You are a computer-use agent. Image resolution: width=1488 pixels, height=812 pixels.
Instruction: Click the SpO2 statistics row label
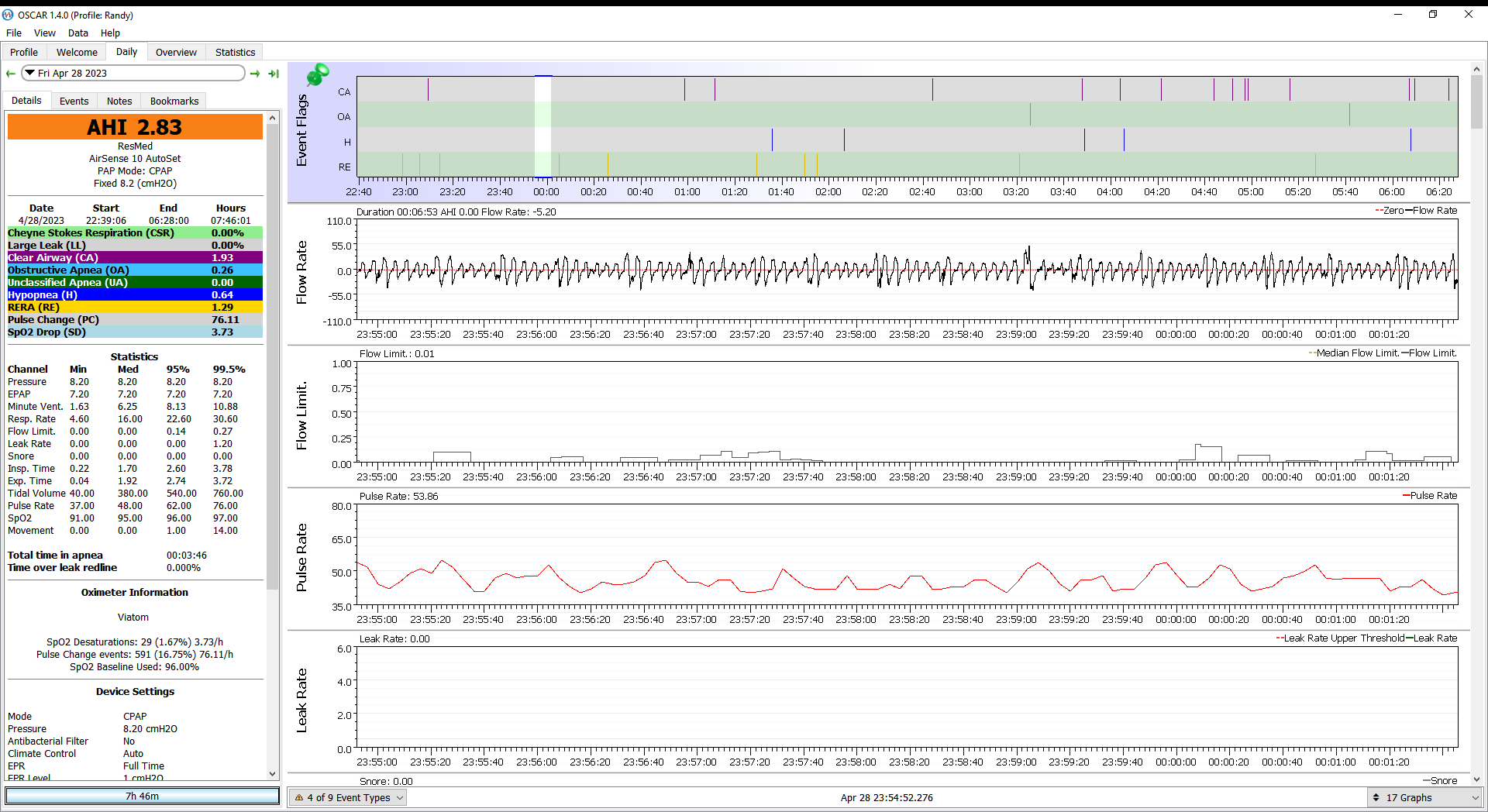20,518
